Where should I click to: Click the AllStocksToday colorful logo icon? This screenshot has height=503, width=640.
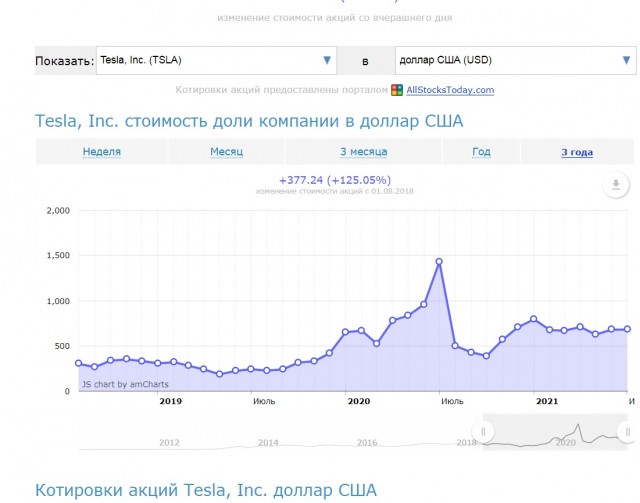(x=397, y=91)
